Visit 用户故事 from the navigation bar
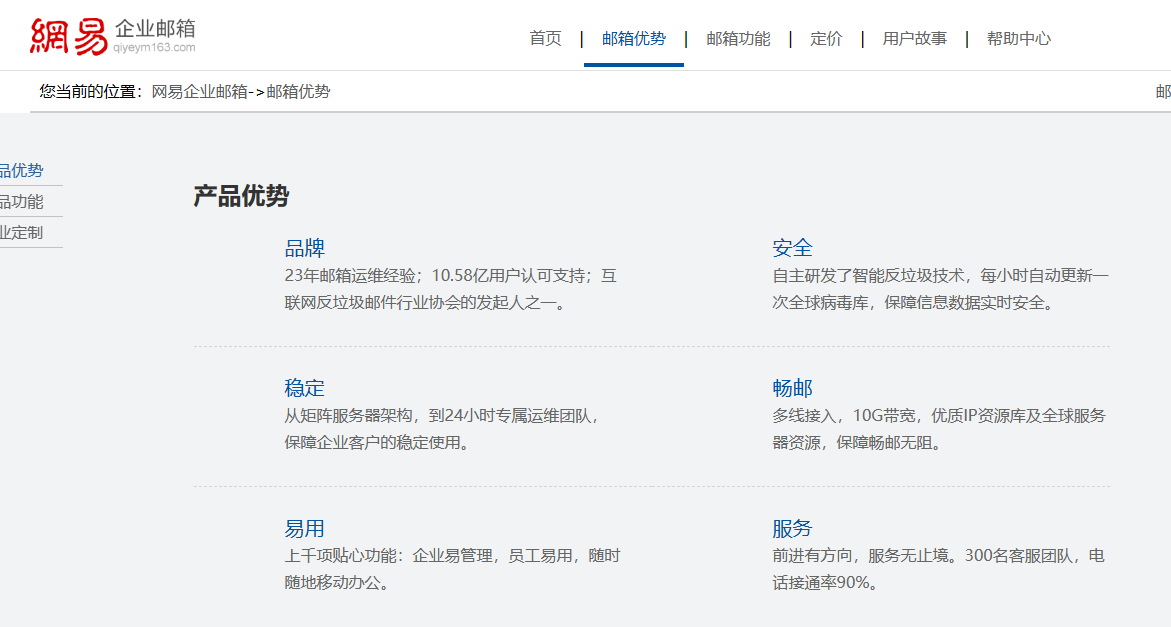The width and height of the screenshot is (1171, 627). pyautogui.click(x=914, y=38)
